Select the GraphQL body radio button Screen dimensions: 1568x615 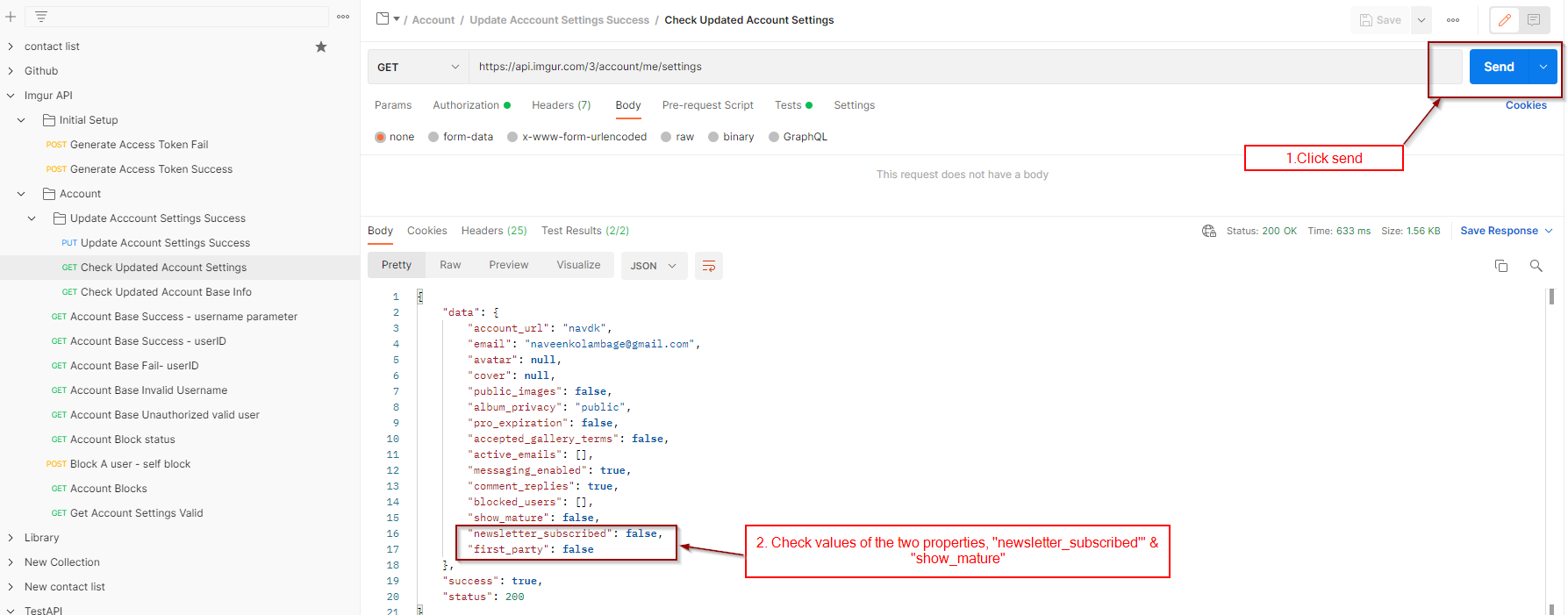point(774,137)
